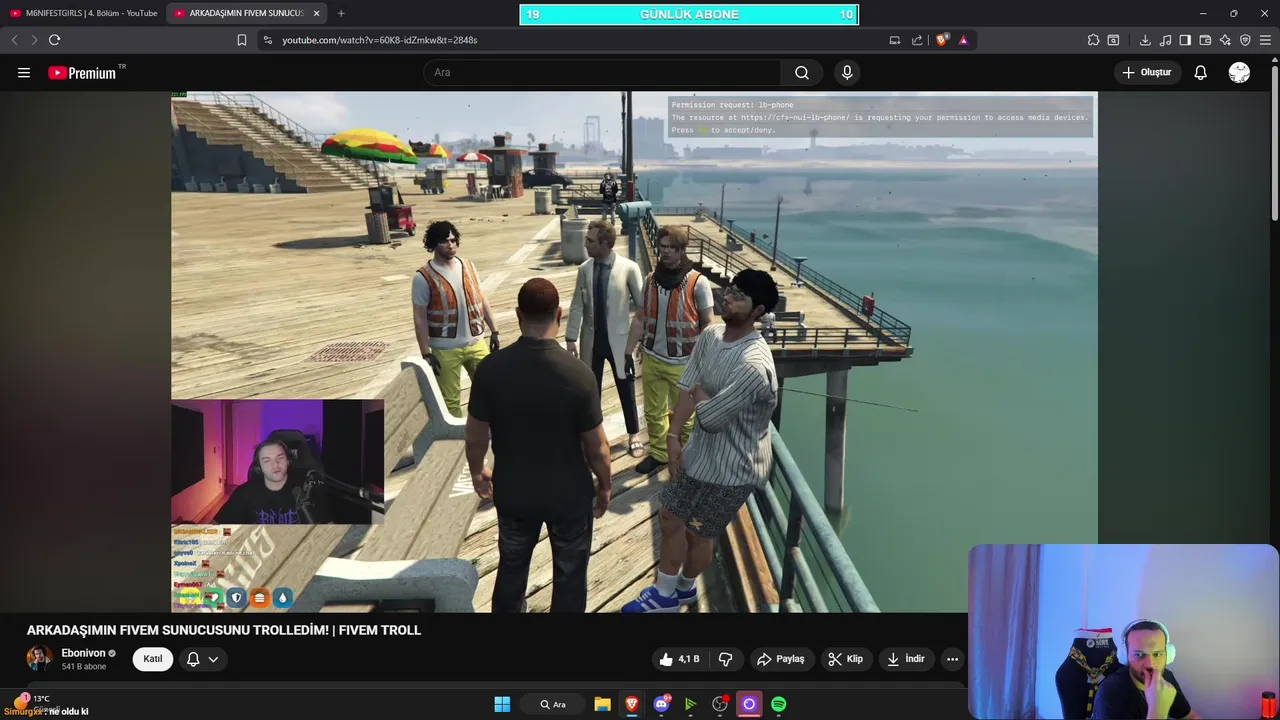Click the address bar URL
This screenshot has height=720, width=1280.
[x=380, y=40]
